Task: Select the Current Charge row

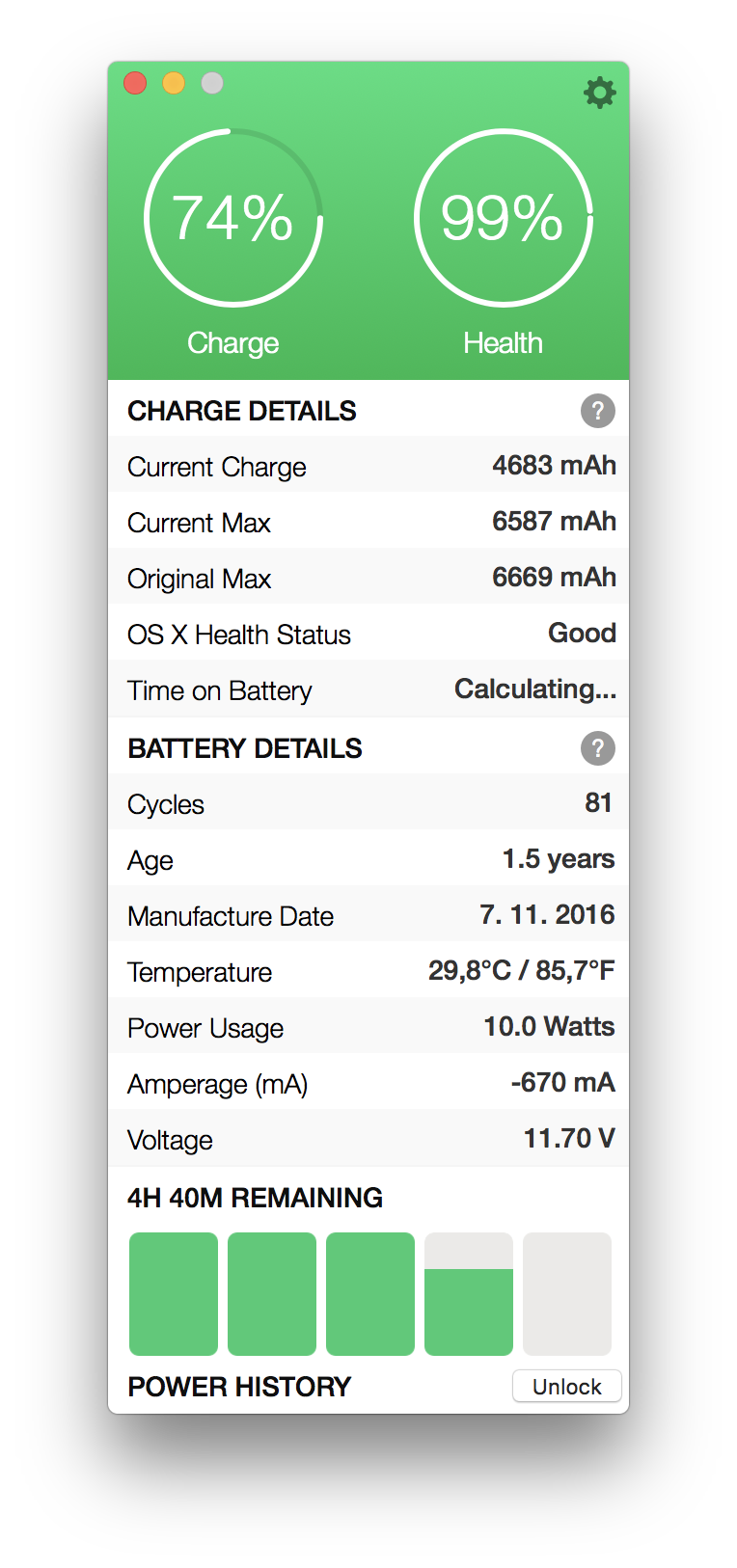Action: pyautogui.click(x=368, y=466)
